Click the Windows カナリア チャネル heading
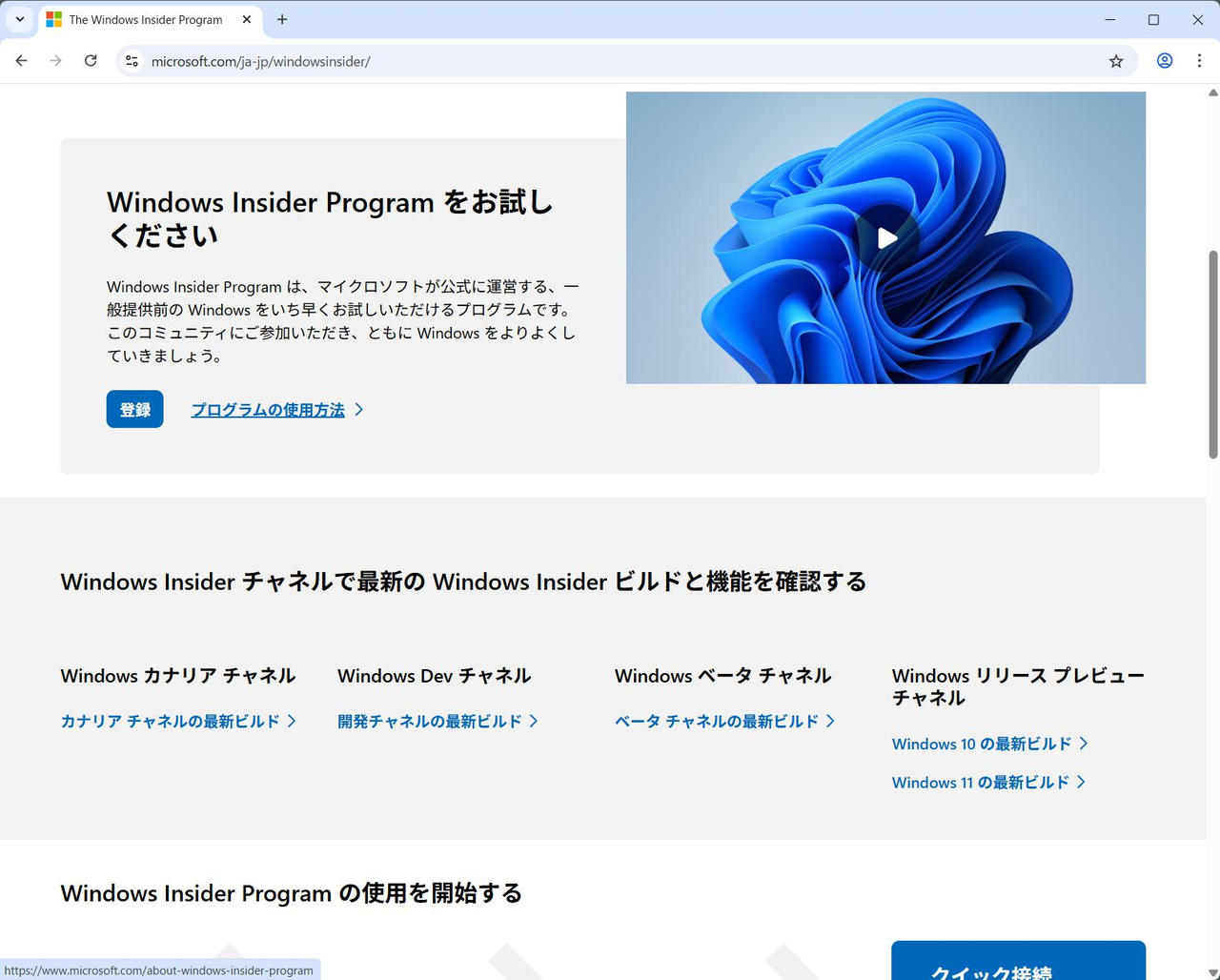The image size is (1220, 980). [x=178, y=676]
